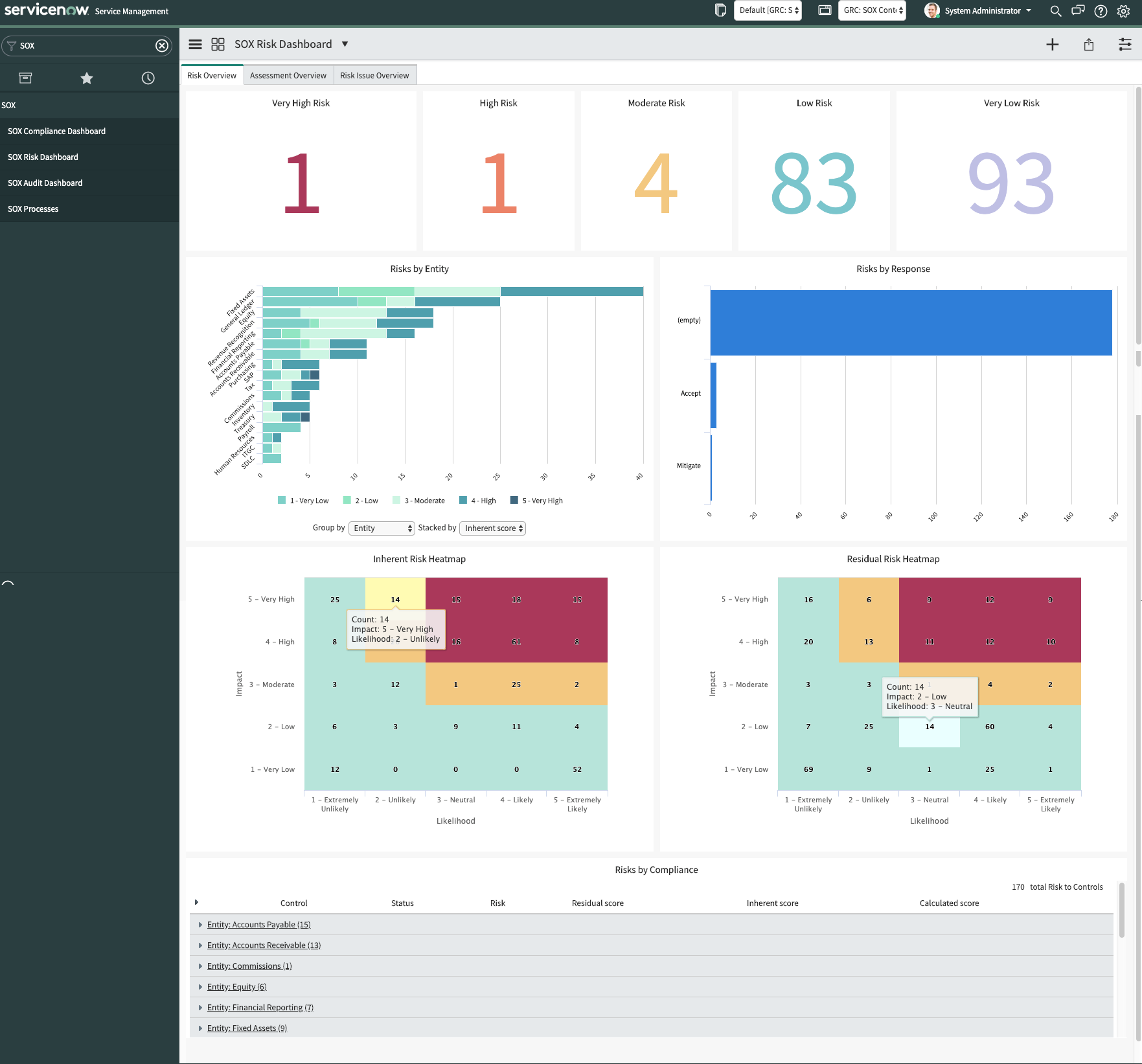1142x1064 pixels.
Task: Expand Entity: Fixed Assets group
Action: tap(200, 1028)
